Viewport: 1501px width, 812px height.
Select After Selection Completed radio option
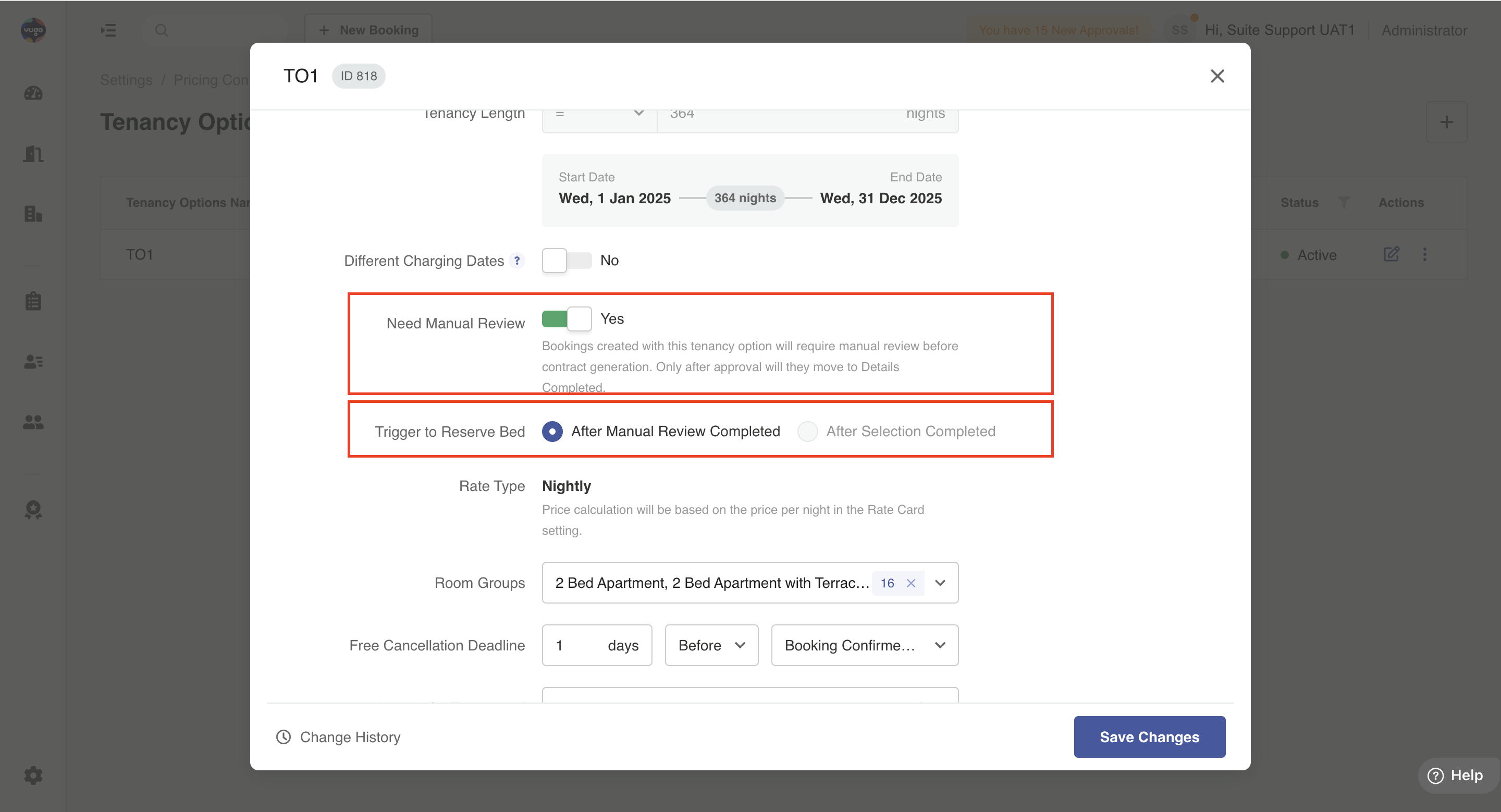click(808, 432)
